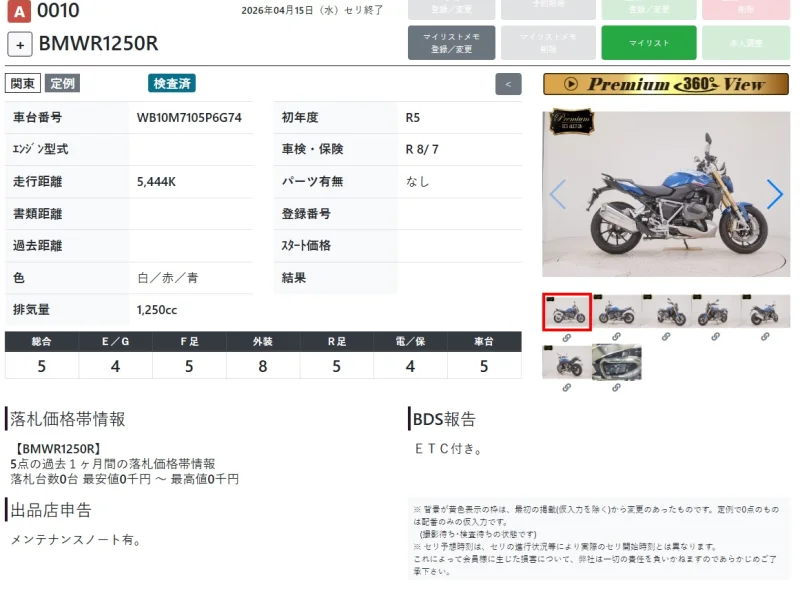Click the grey 定例 tag

pos(62,83)
